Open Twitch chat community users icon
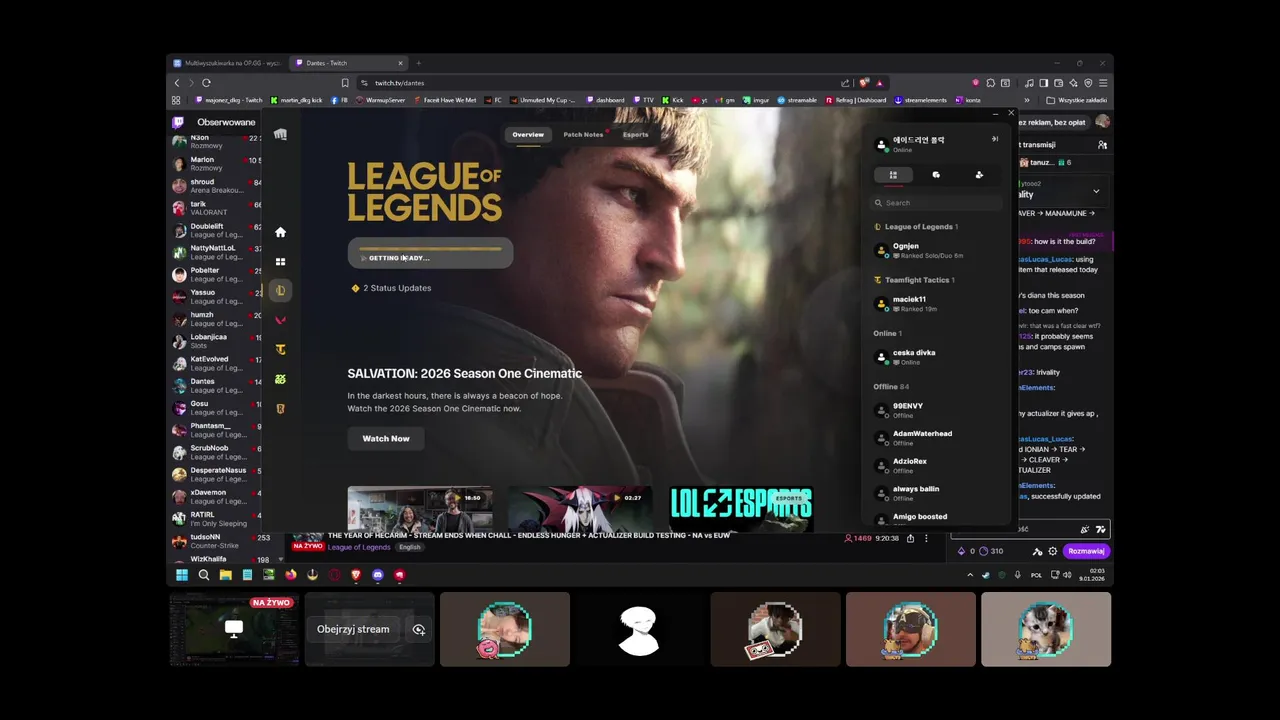1280x720 pixels. point(1102,145)
